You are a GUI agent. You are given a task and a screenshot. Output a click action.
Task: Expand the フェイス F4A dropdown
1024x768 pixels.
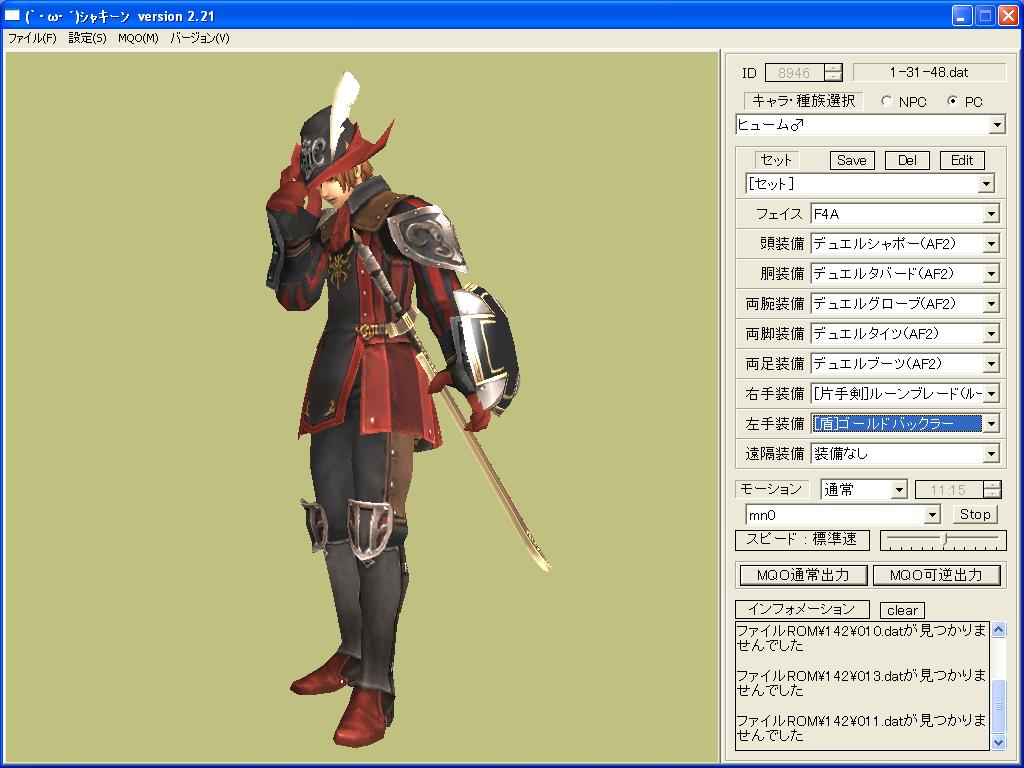click(991, 214)
